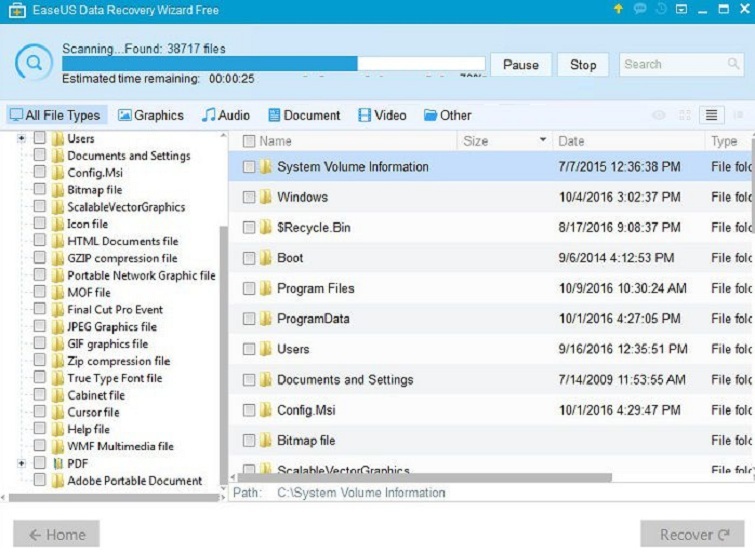The image size is (755, 553).
Task: Click the $Recycle.Bin folder icon
Action: click(265, 227)
